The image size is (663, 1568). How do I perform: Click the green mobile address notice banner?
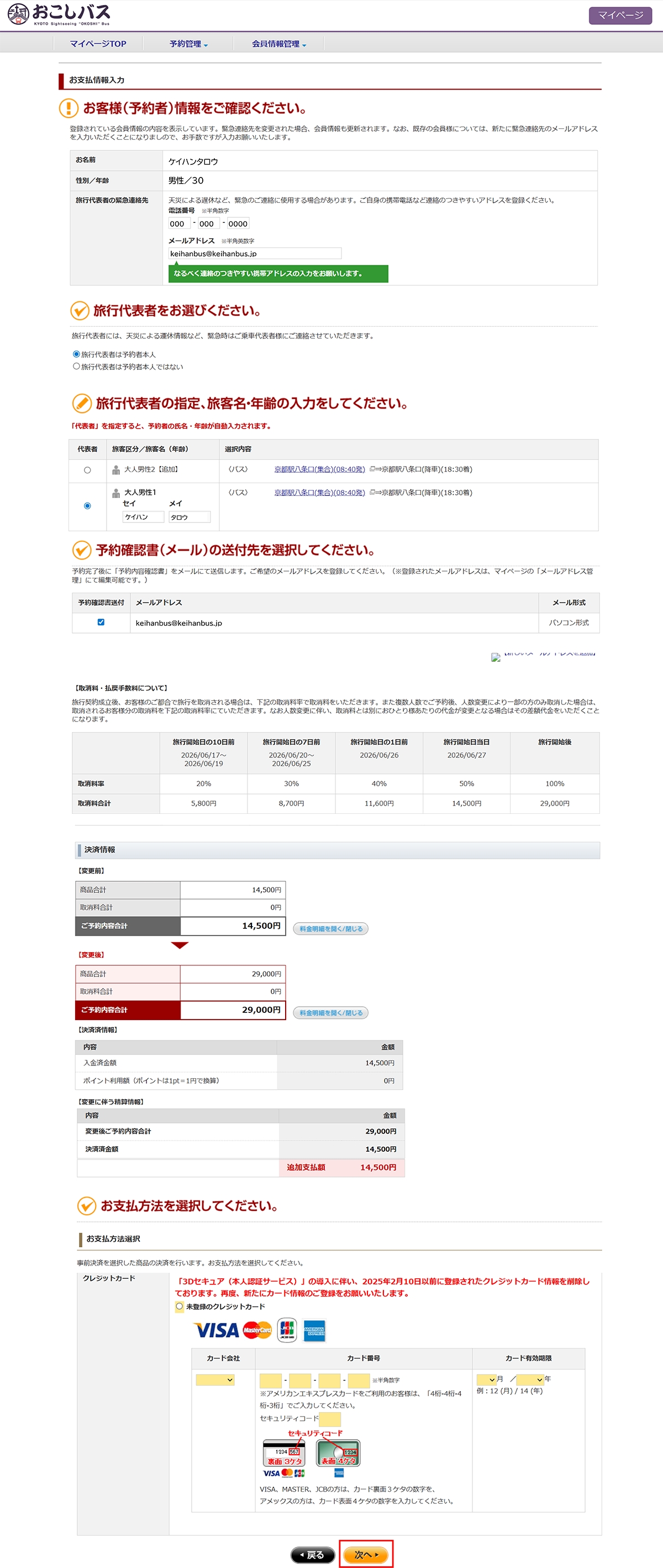point(278,273)
